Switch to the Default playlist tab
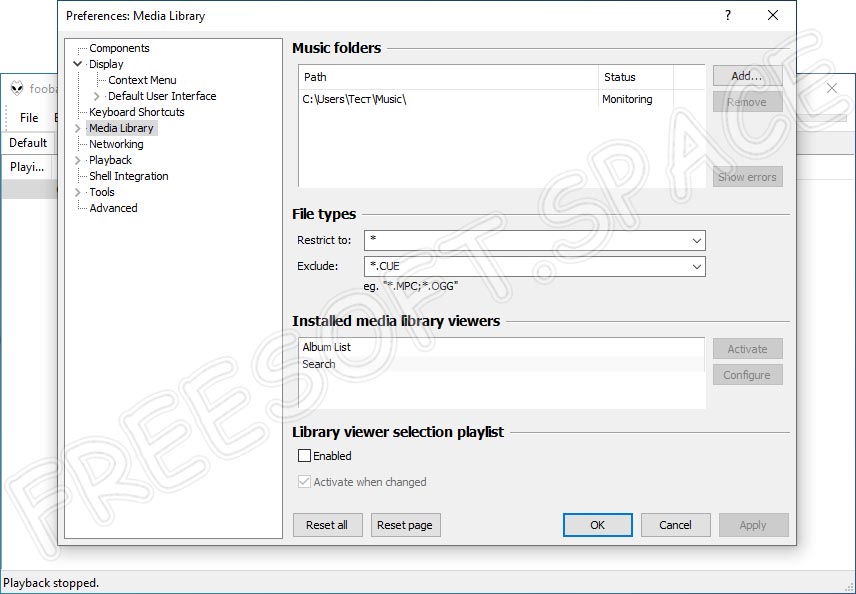The width and height of the screenshot is (856, 594). pos(28,143)
